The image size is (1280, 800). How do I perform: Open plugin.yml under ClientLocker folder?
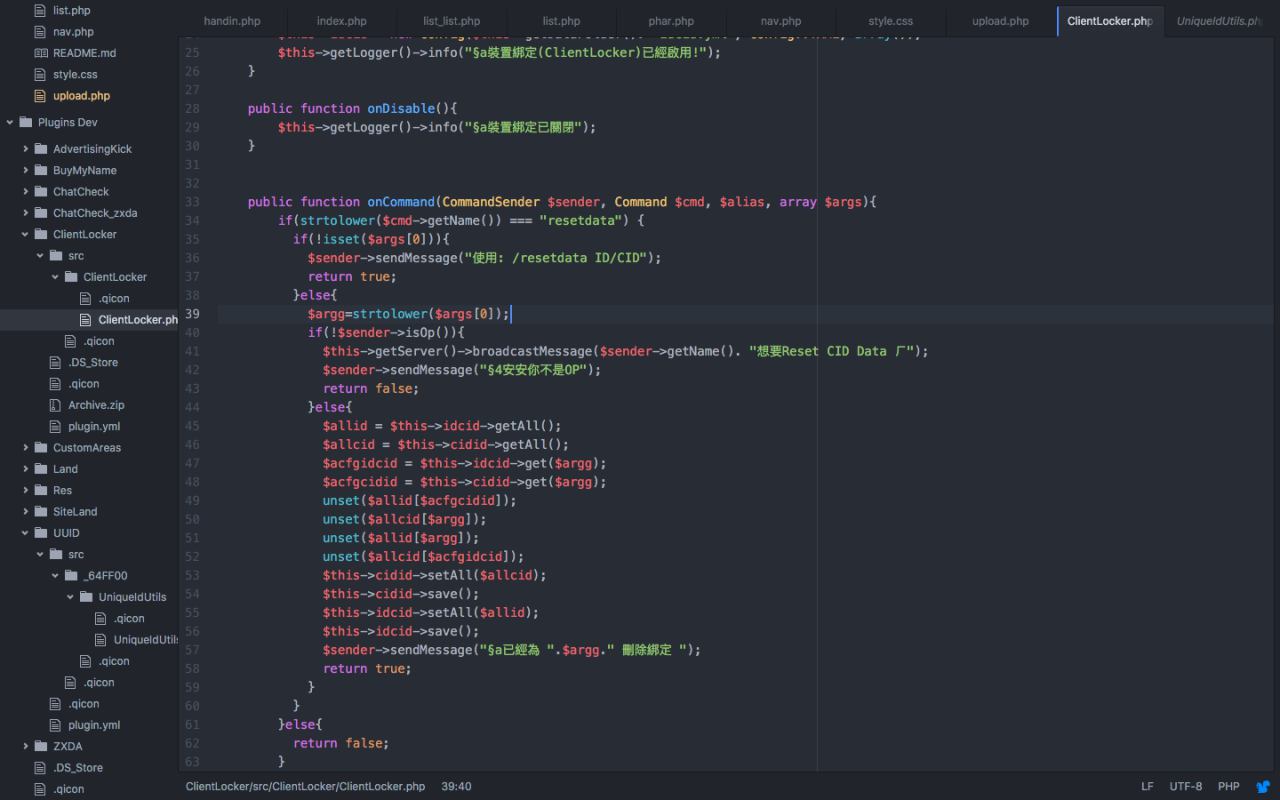coord(94,426)
